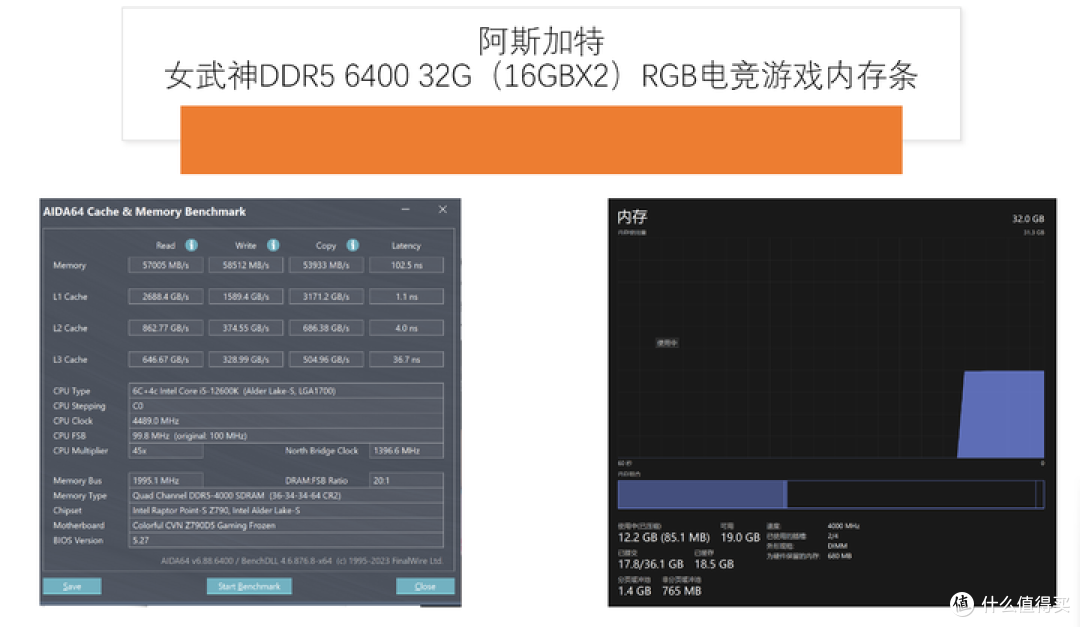The height and width of the screenshot is (627, 1080).
Task: Minimize the AIDA64 benchmark window
Action: coord(406,209)
